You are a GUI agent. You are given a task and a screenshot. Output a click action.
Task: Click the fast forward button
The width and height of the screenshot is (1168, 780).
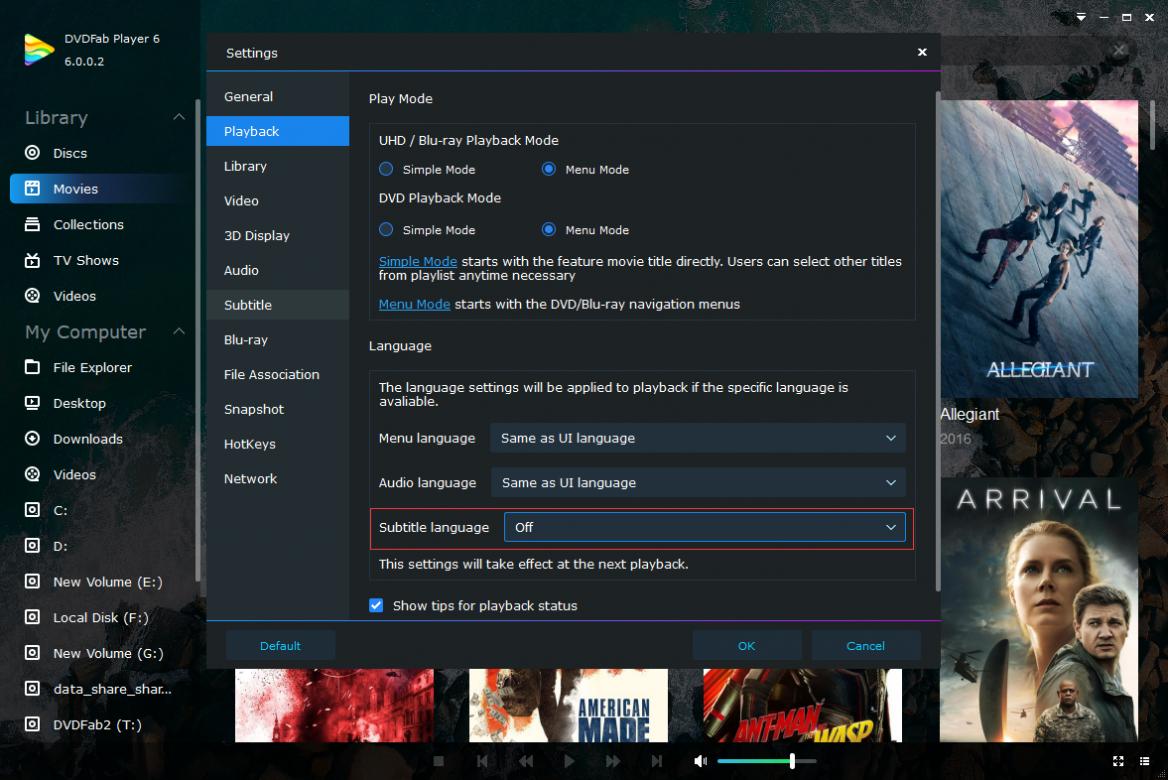click(x=613, y=761)
